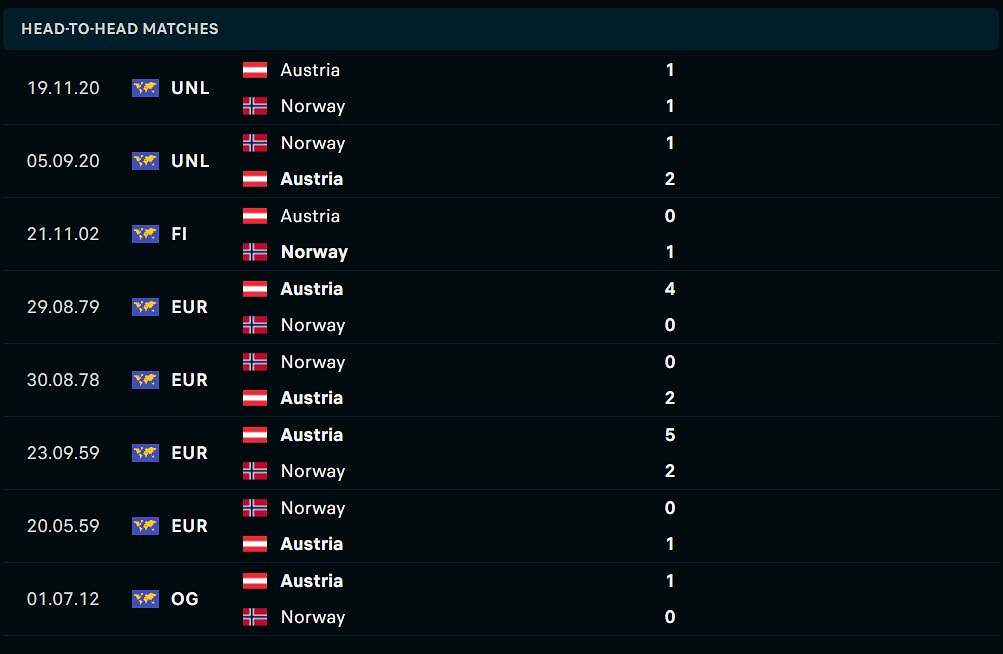Click the world map icon beside UNL on 05.09.20
Image resolution: width=1003 pixels, height=654 pixels.
[145, 161]
